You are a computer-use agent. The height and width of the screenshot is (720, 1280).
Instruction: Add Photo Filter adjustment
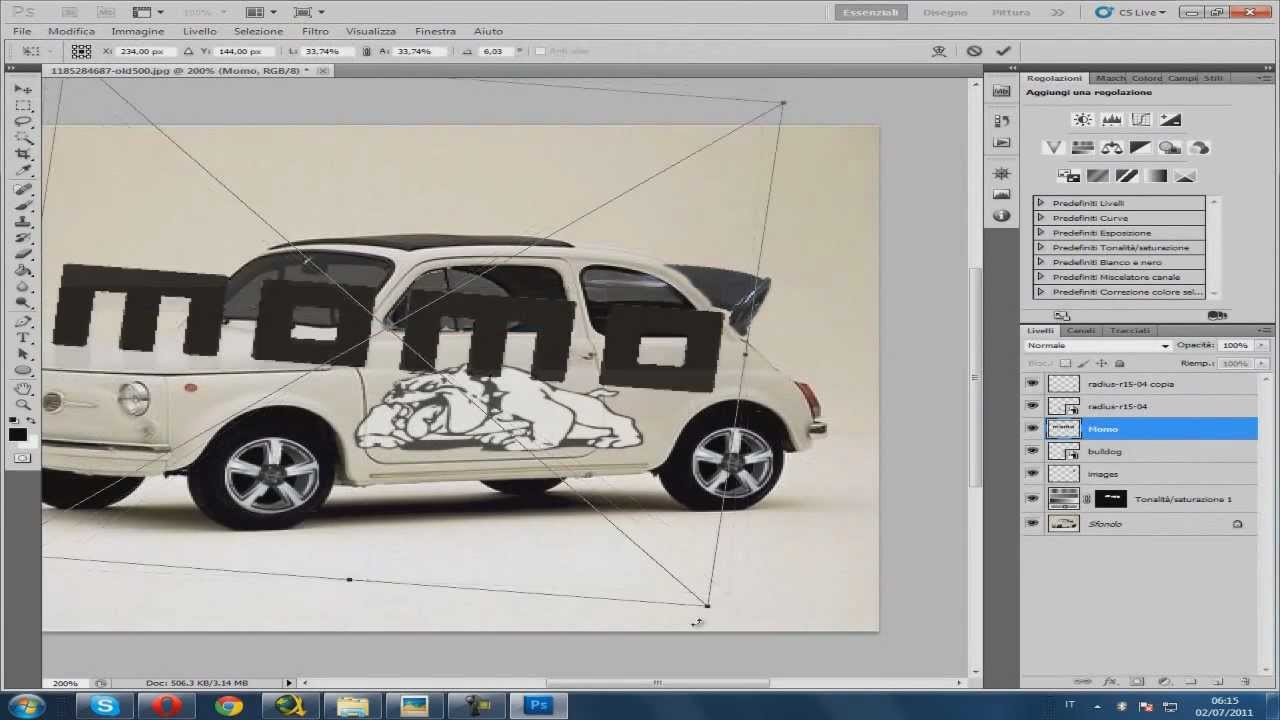tap(1170, 147)
